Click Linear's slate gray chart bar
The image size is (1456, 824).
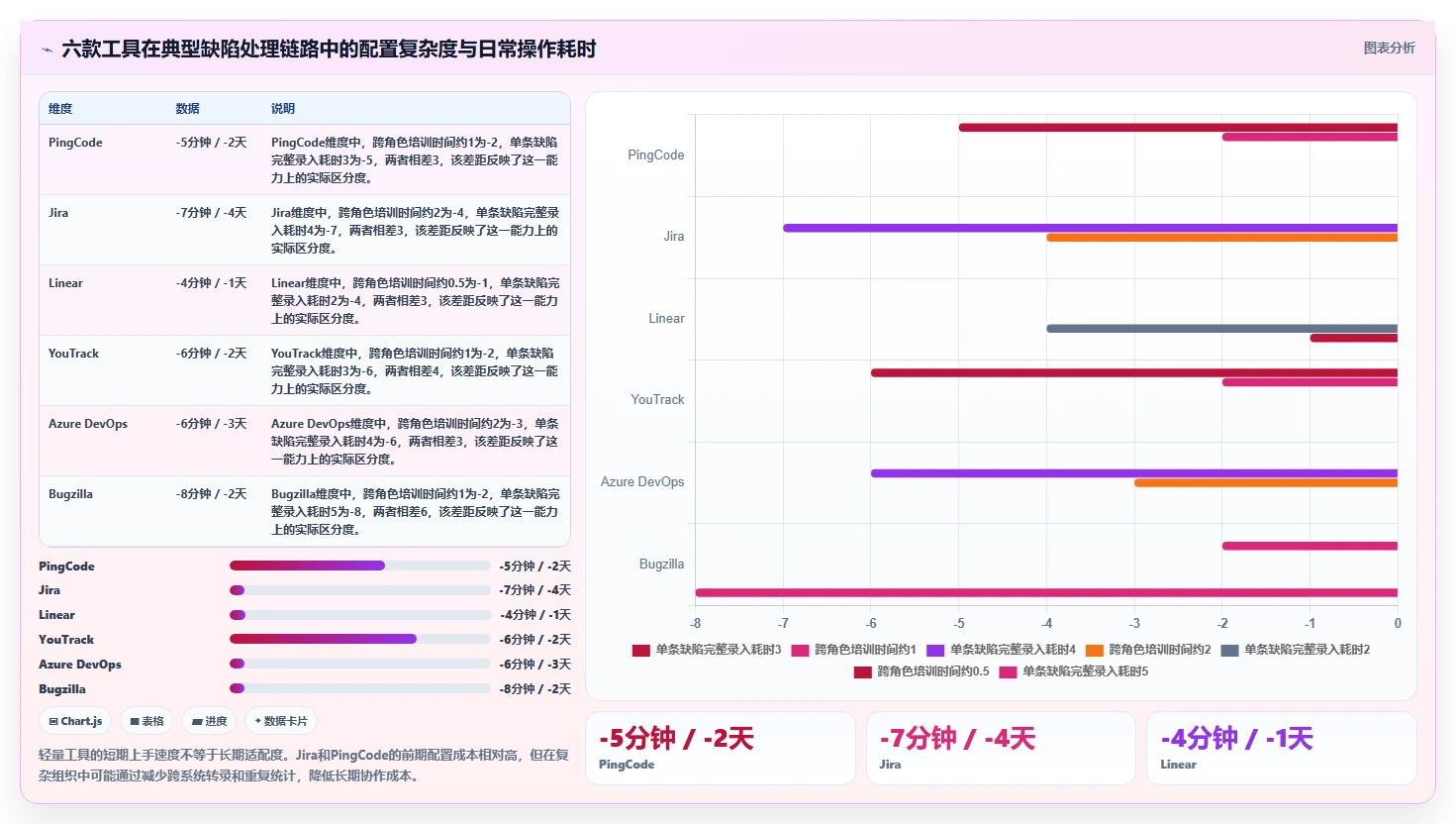click(1221, 329)
